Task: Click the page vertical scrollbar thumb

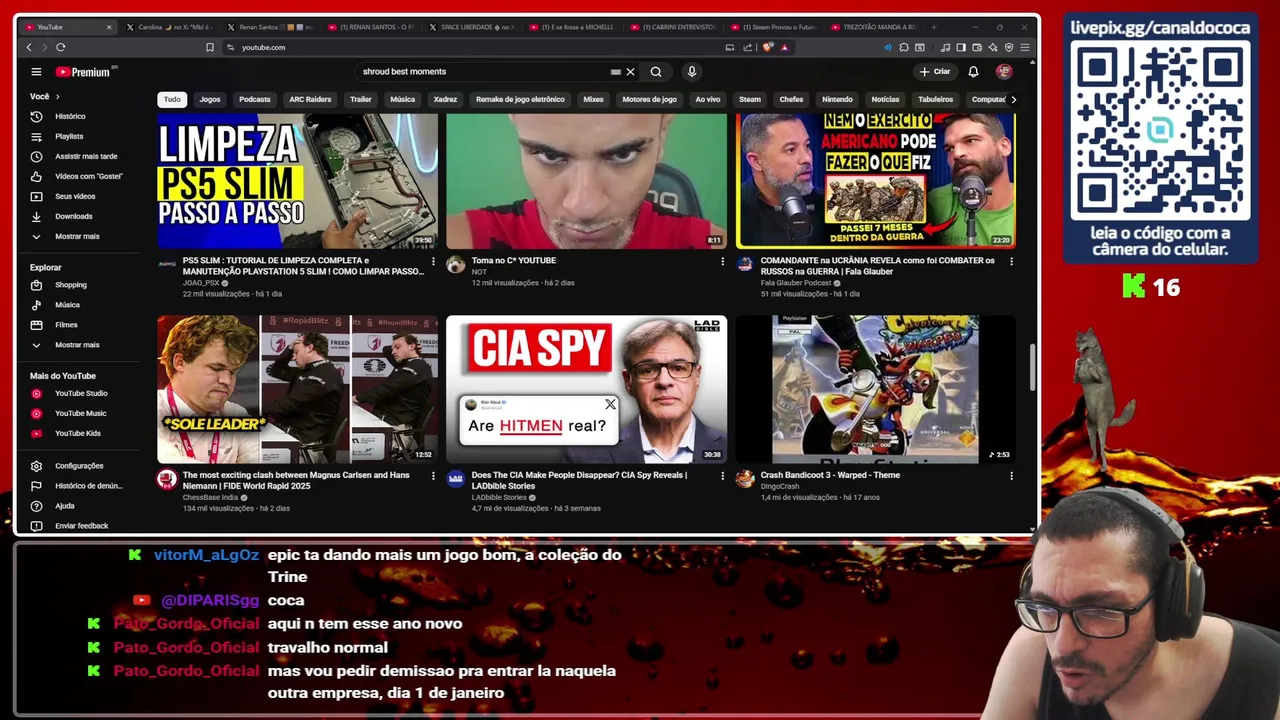Action: pyautogui.click(x=1033, y=368)
